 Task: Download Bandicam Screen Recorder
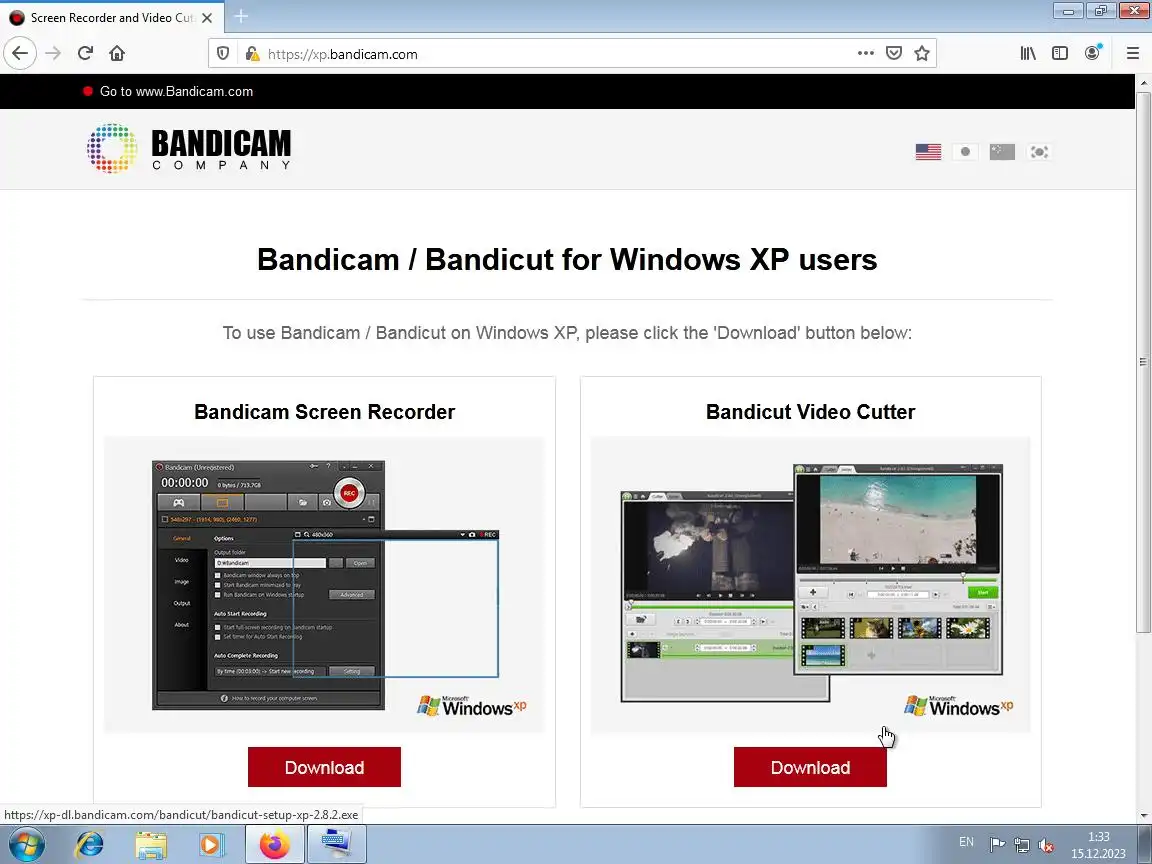[324, 767]
